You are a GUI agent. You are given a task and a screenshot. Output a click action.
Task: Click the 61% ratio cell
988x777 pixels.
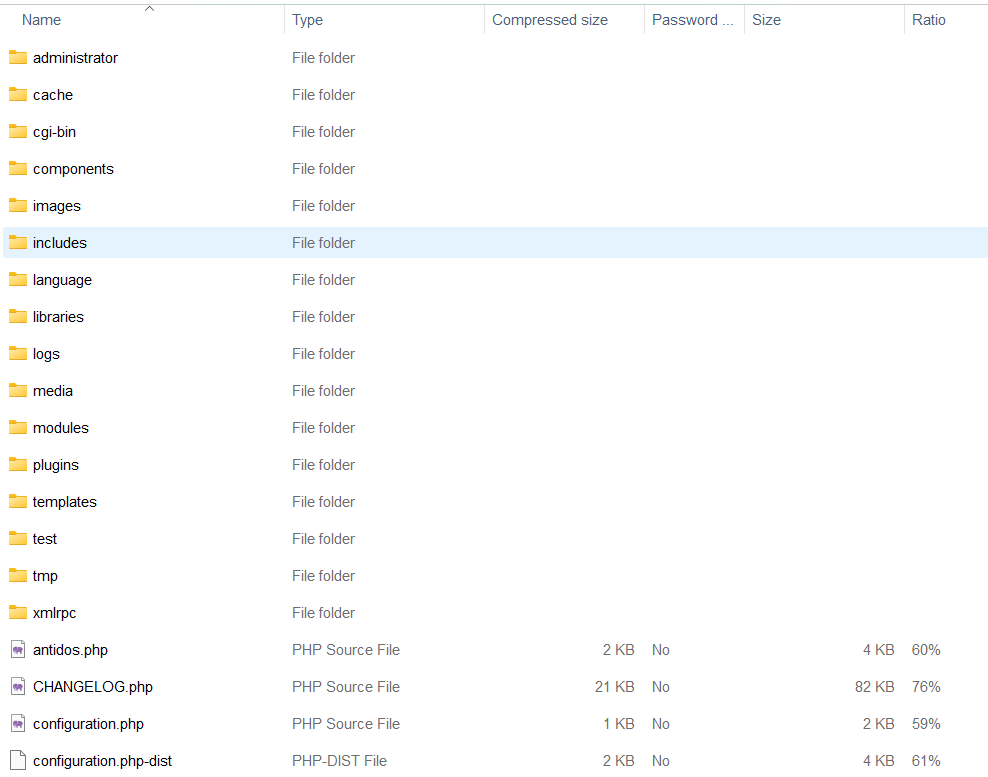pos(926,761)
